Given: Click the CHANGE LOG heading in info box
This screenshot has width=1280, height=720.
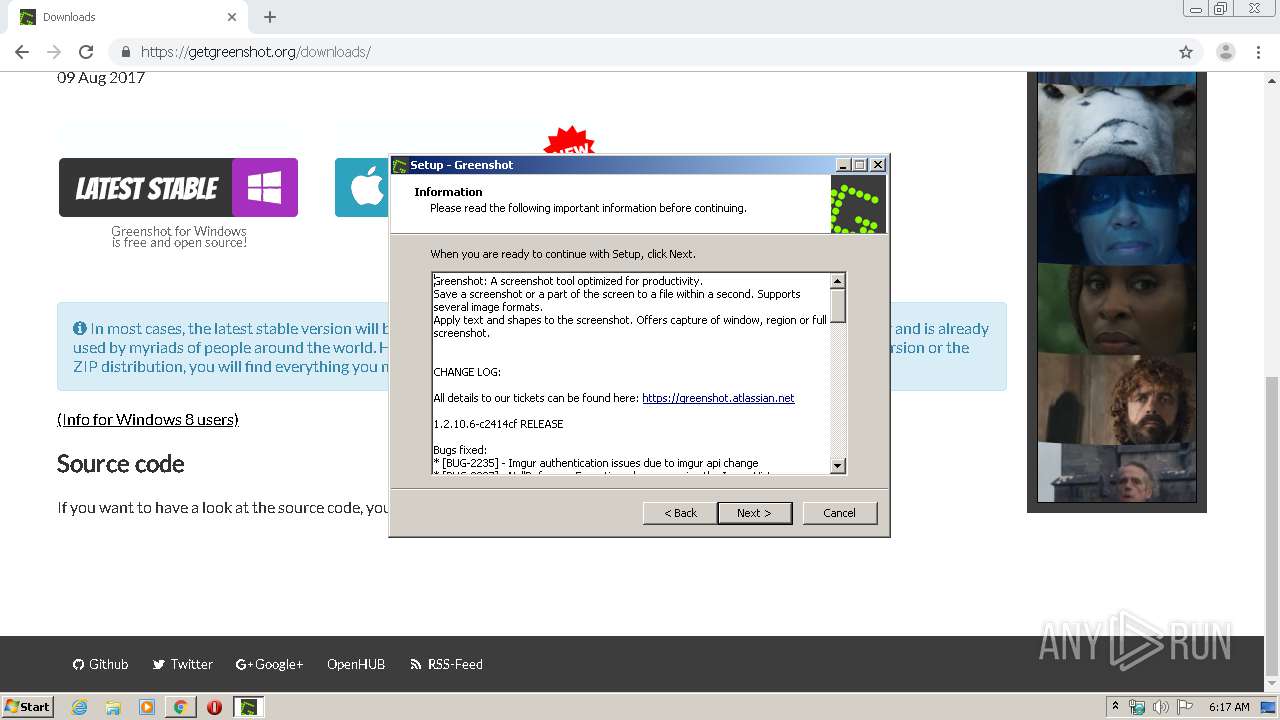Looking at the screenshot, I should point(467,372).
